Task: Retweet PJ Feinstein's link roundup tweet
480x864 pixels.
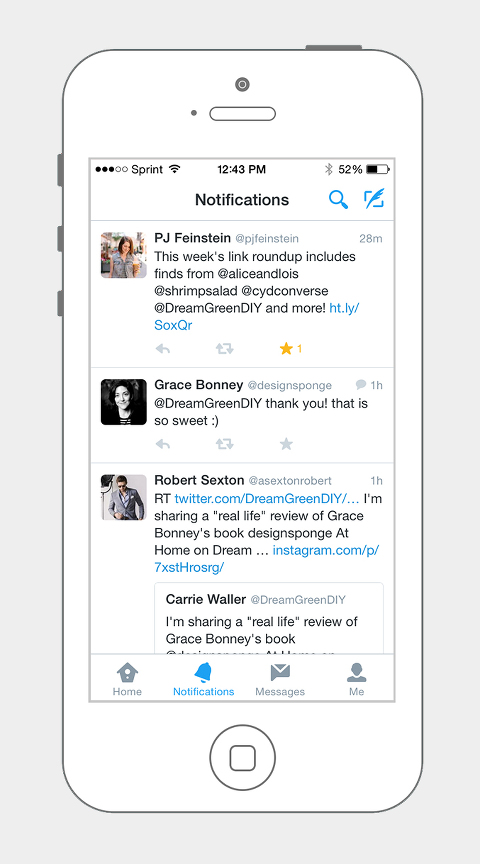Action: [224, 349]
